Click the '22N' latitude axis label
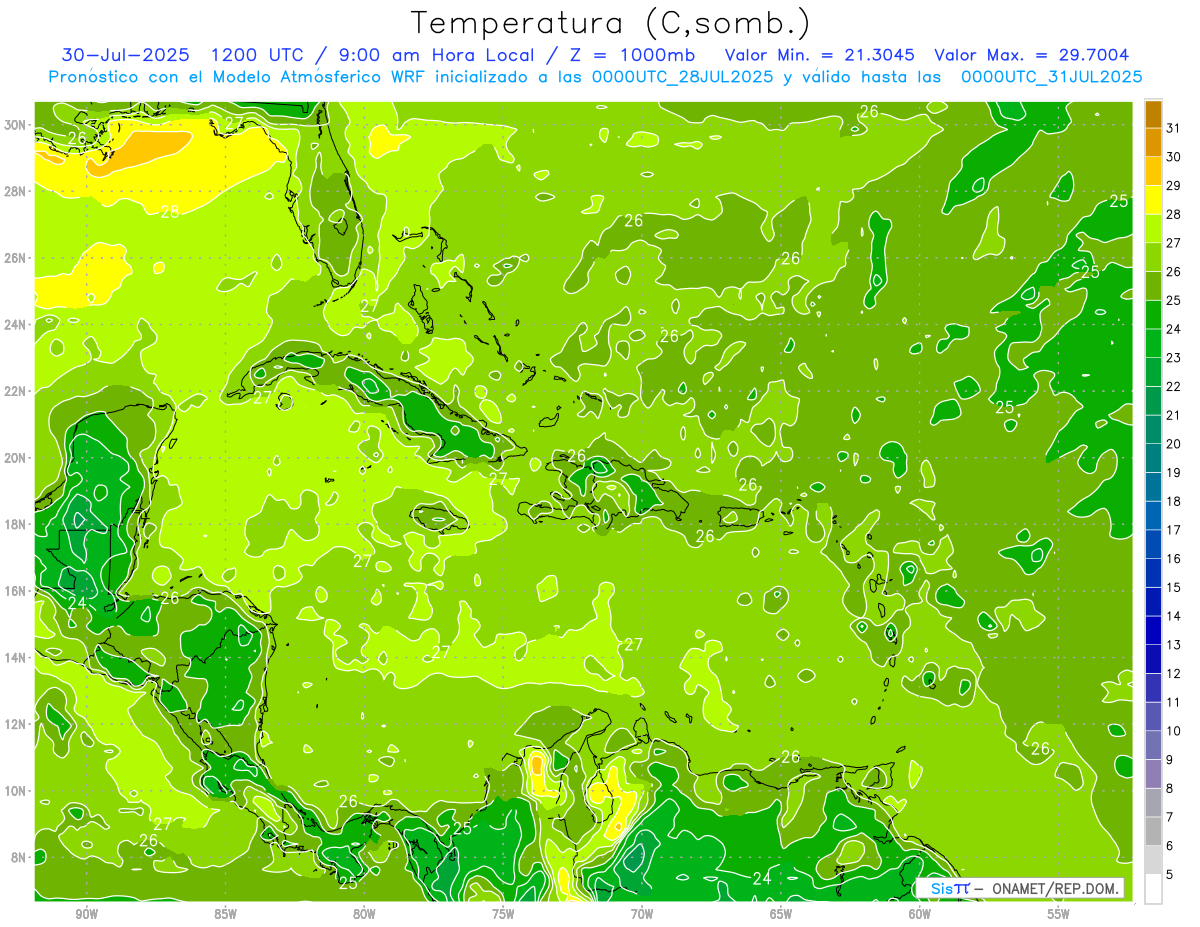Image resolution: width=1200 pixels, height=927 pixels. [15, 391]
